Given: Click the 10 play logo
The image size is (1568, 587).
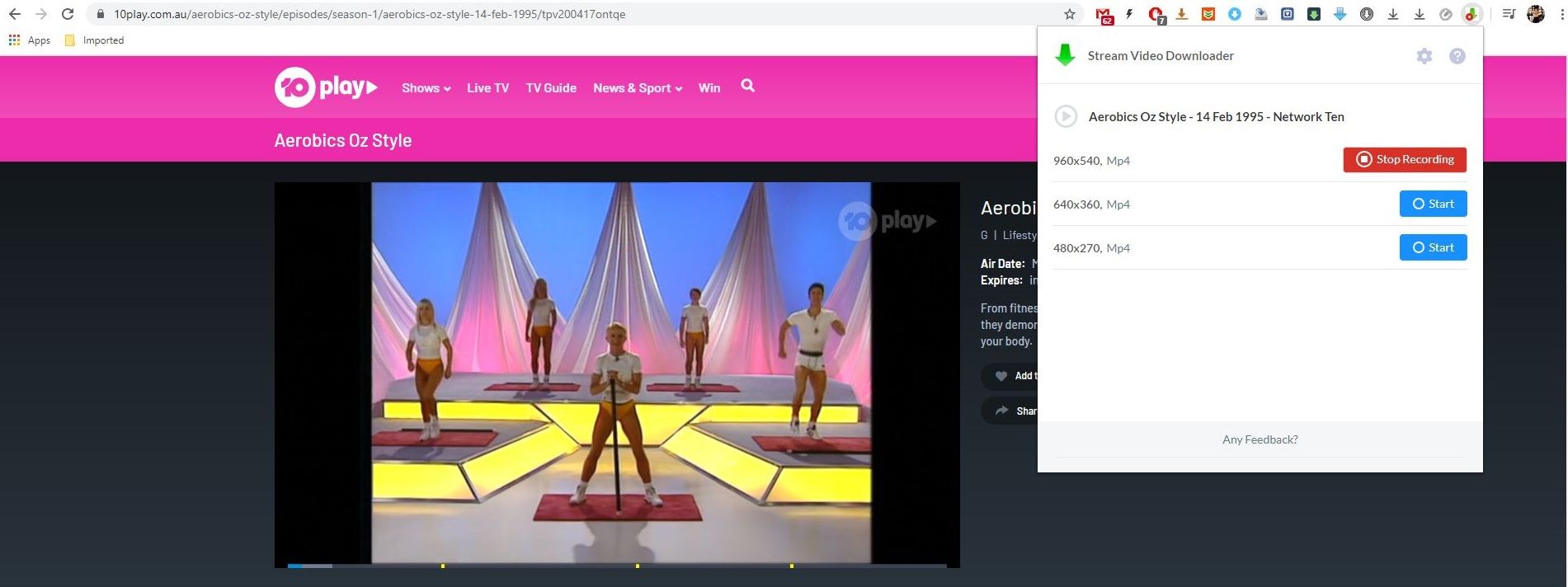Looking at the screenshot, I should tap(326, 87).
